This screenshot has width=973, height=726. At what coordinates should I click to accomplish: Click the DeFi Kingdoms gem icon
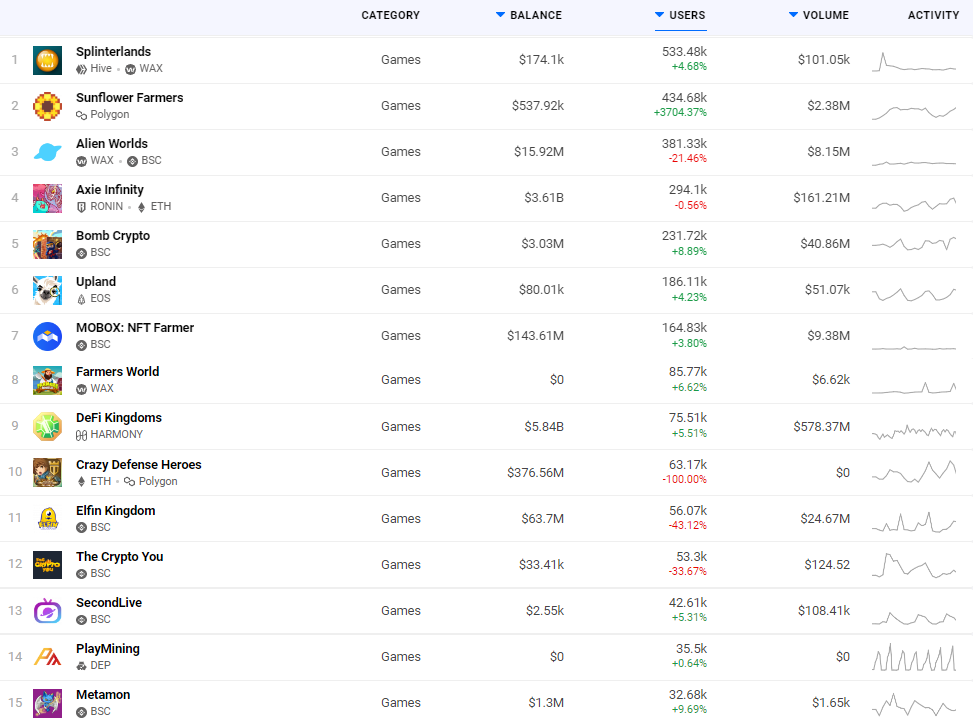click(x=47, y=426)
